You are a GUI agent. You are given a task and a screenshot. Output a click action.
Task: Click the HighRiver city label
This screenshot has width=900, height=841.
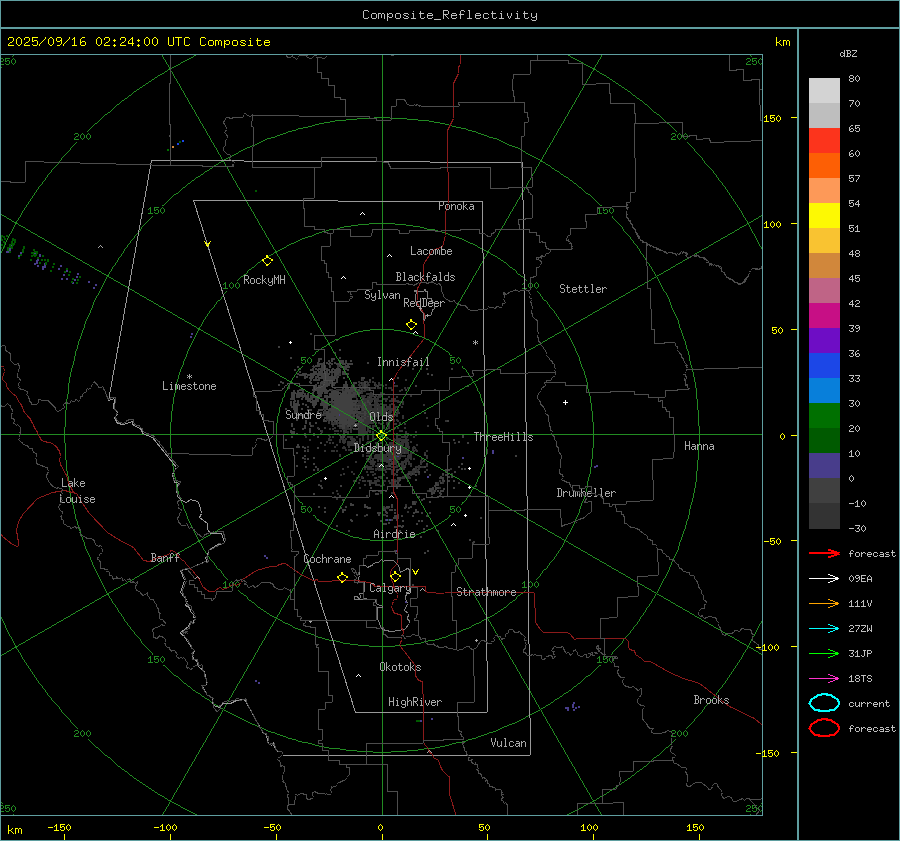[415, 702]
